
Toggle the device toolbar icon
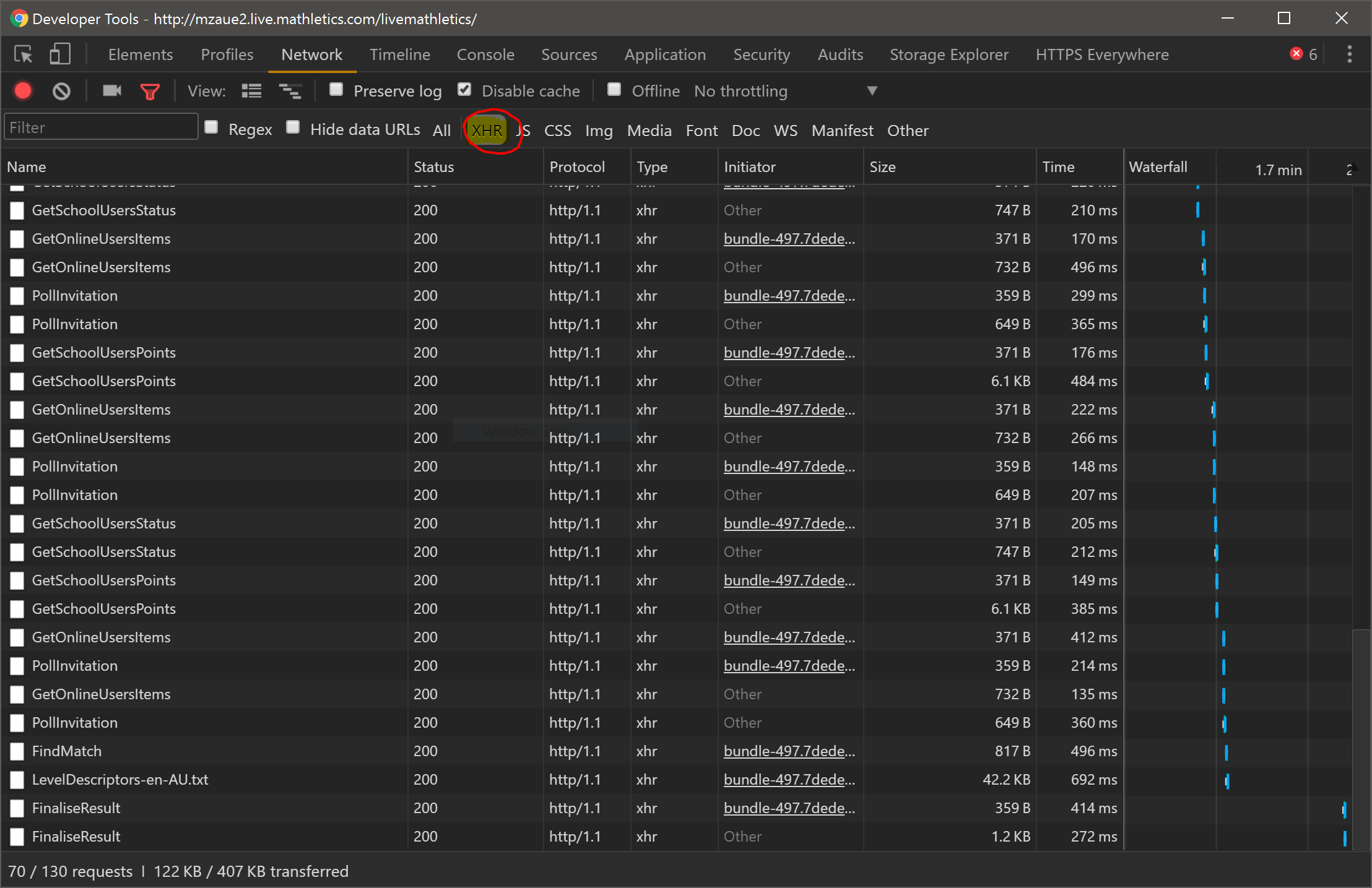(x=59, y=54)
